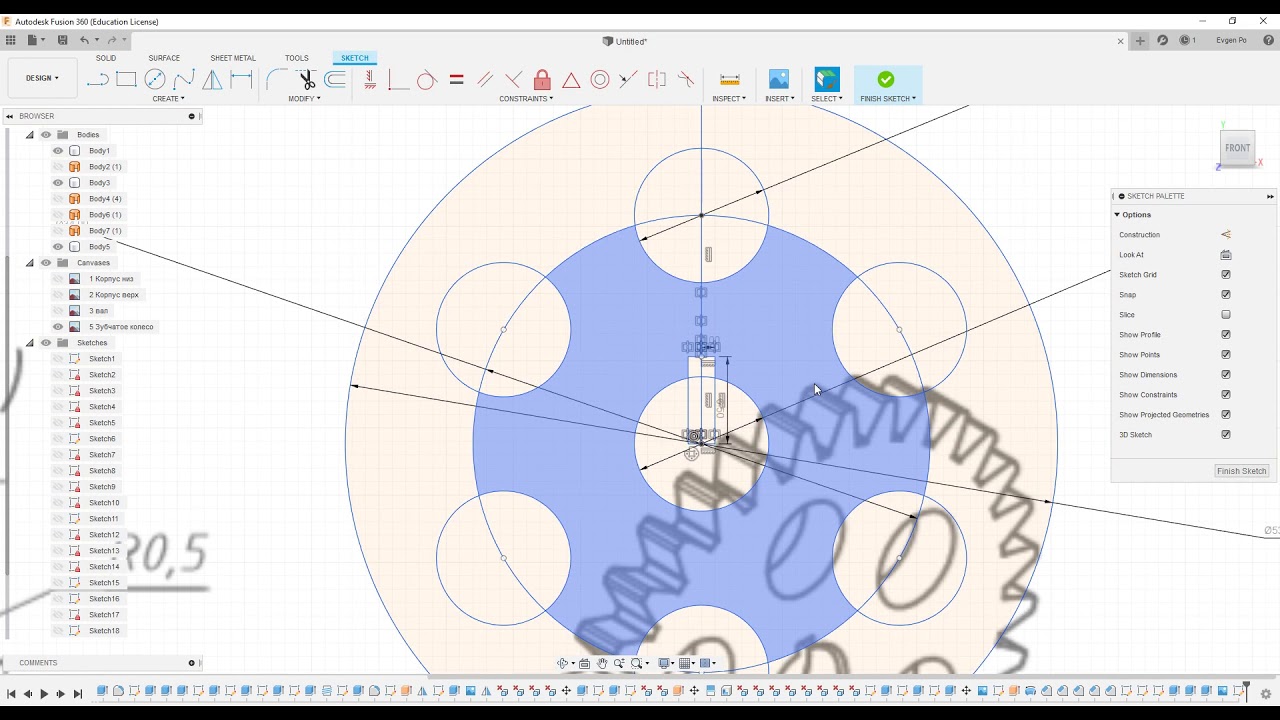Enable the Slice checkbox
The height and width of the screenshot is (720, 1280).
click(1226, 315)
